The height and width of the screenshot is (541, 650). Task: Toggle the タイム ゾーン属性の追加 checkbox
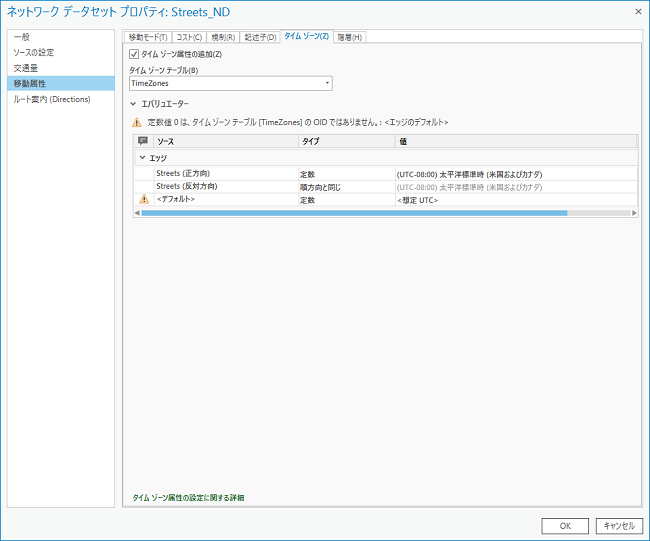(x=134, y=54)
